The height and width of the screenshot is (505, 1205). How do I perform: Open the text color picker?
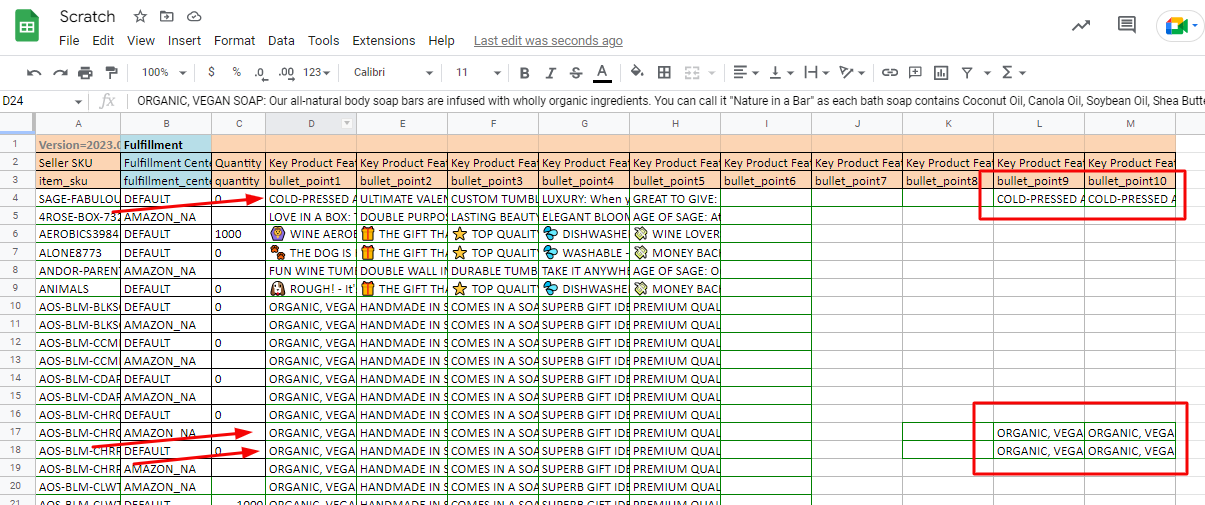click(x=602, y=73)
